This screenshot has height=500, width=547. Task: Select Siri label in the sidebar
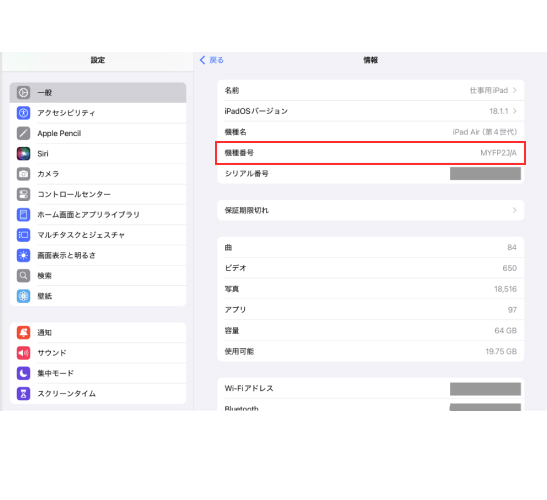(43, 154)
